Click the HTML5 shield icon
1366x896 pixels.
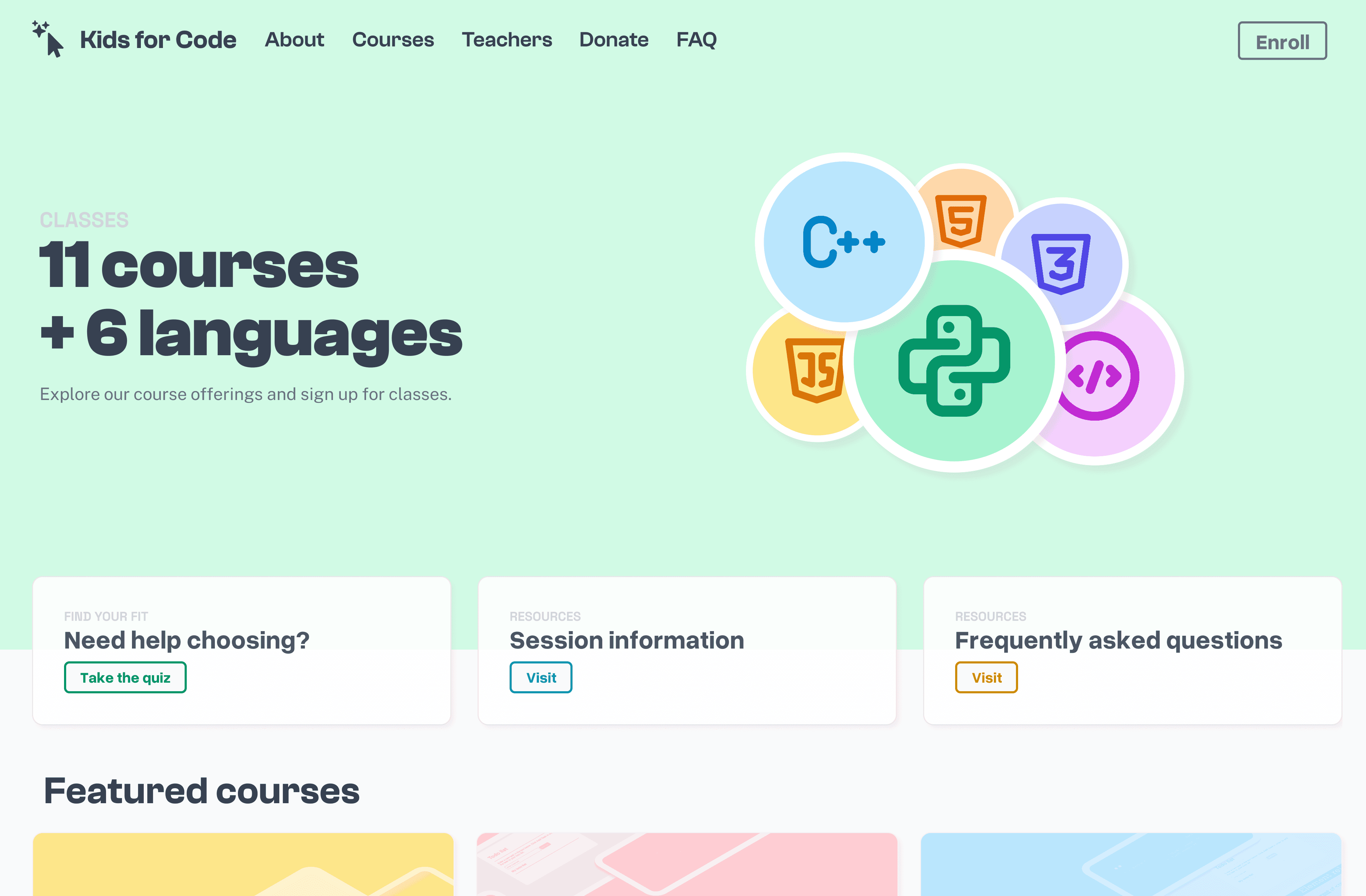961,221
